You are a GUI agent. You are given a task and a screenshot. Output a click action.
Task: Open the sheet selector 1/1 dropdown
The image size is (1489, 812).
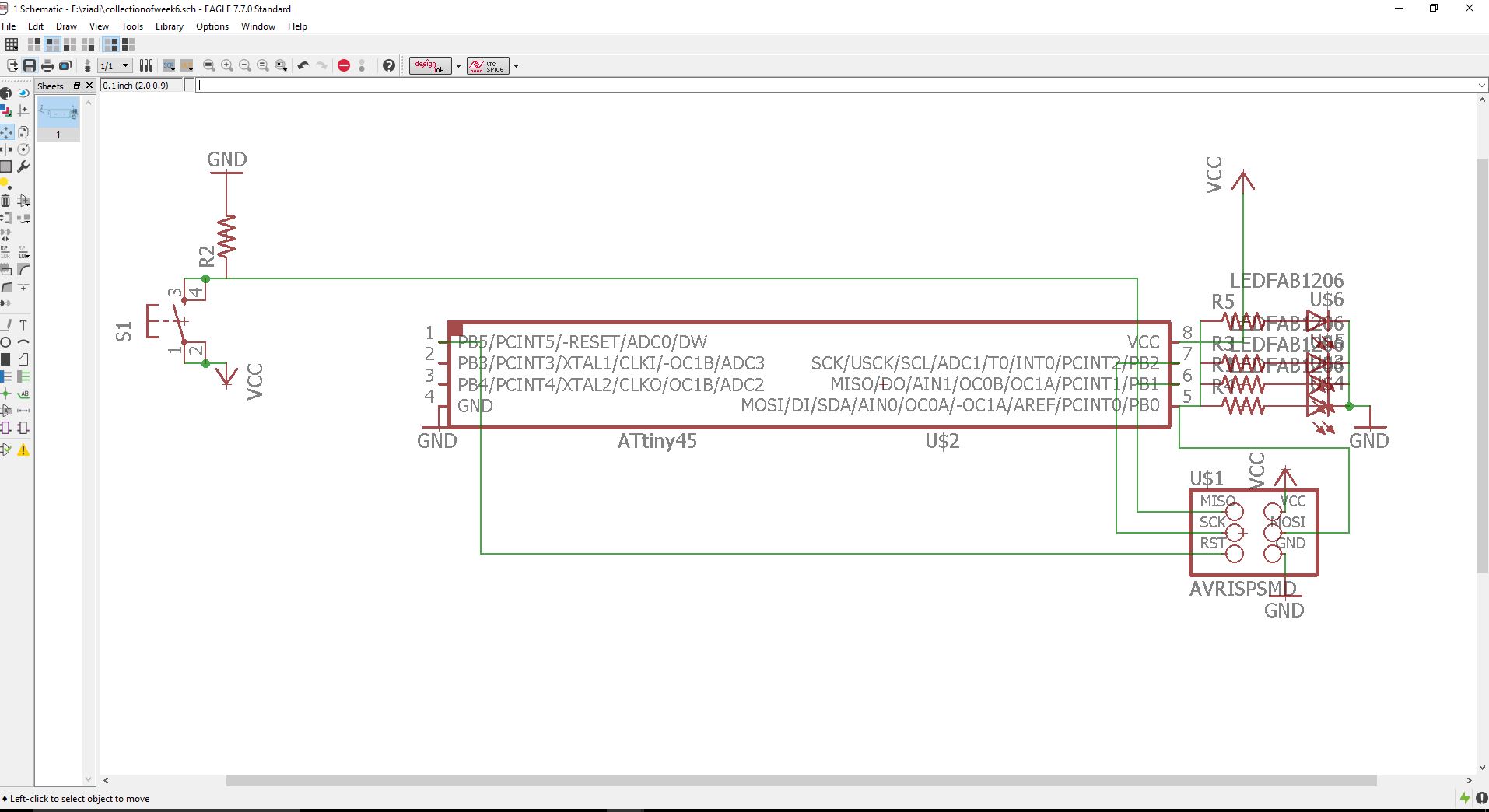coord(115,66)
